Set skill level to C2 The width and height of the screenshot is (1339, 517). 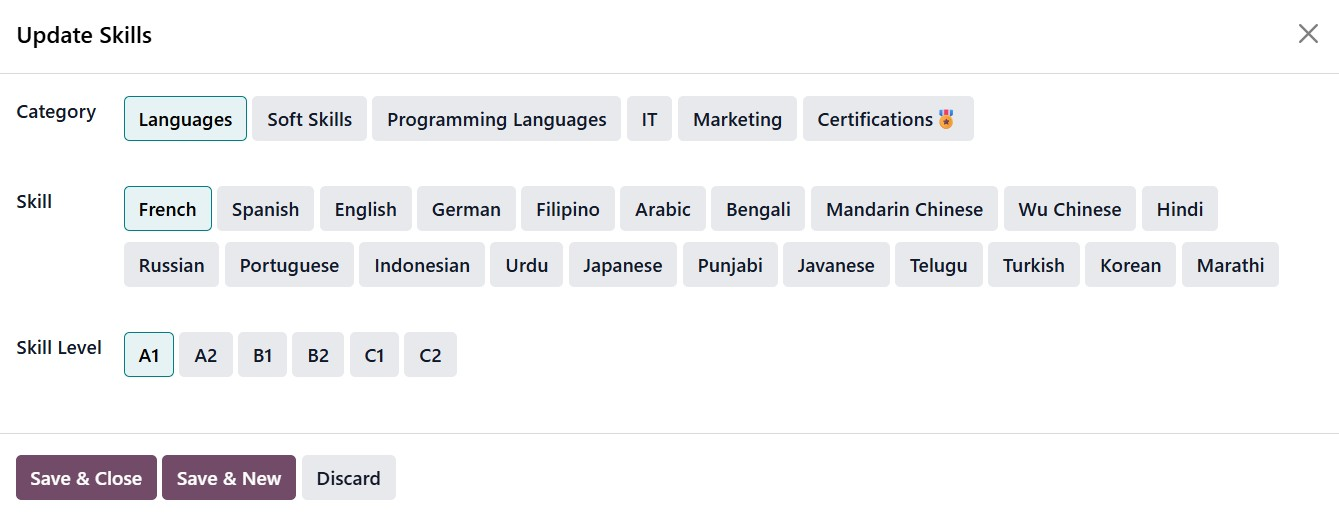click(430, 355)
